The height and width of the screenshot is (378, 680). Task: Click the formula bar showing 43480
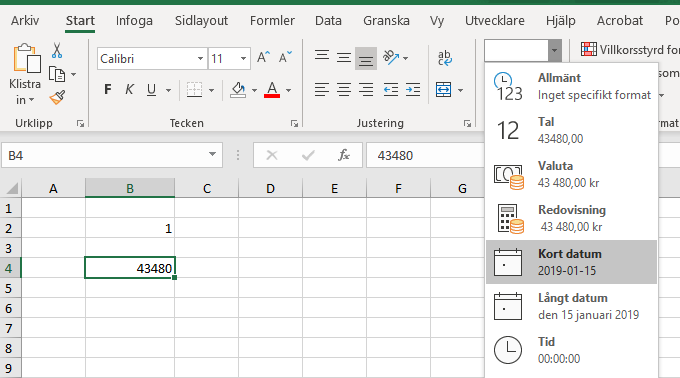point(425,155)
